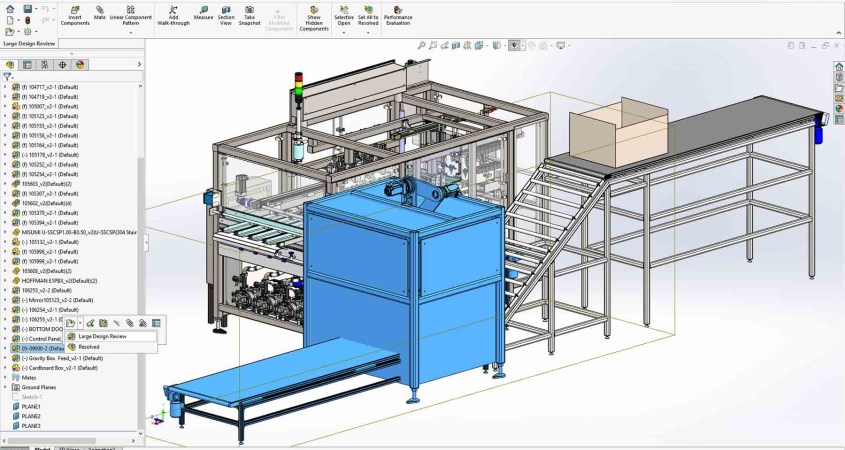The height and width of the screenshot is (450, 845).
Task: Activate the Measure tool
Action: point(203,13)
